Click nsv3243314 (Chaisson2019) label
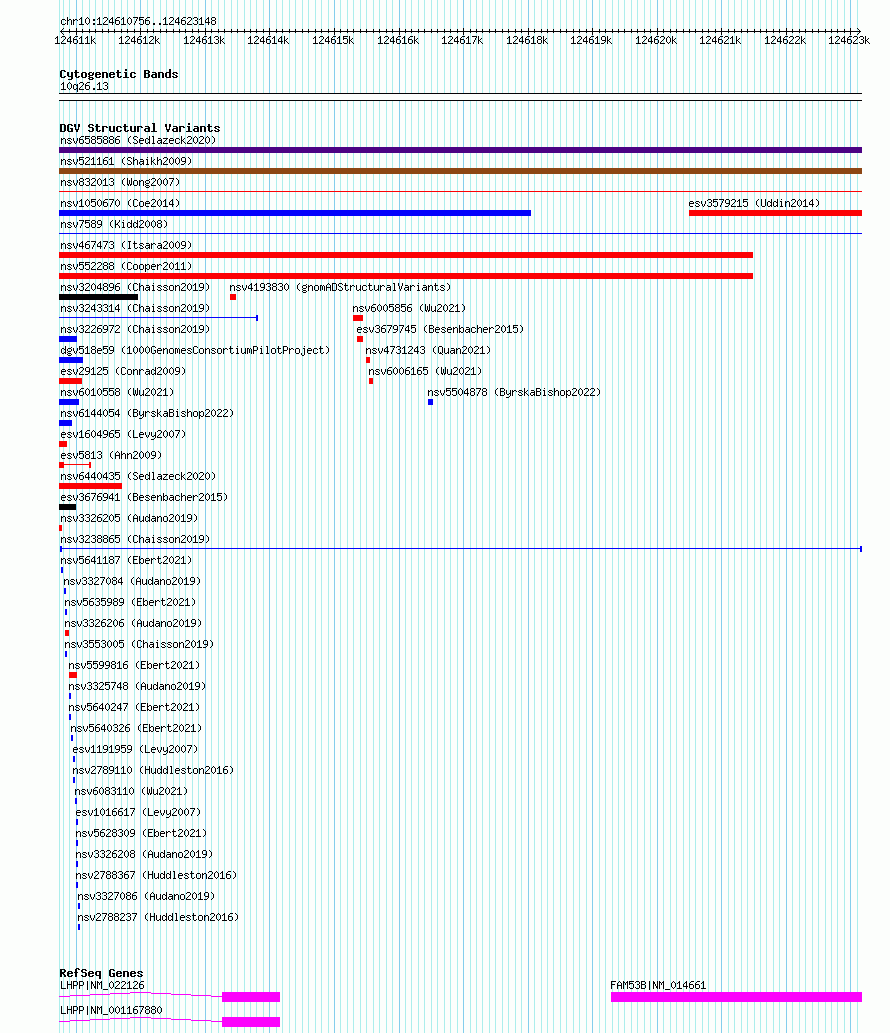The width and height of the screenshot is (890, 1033). pos(135,309)
